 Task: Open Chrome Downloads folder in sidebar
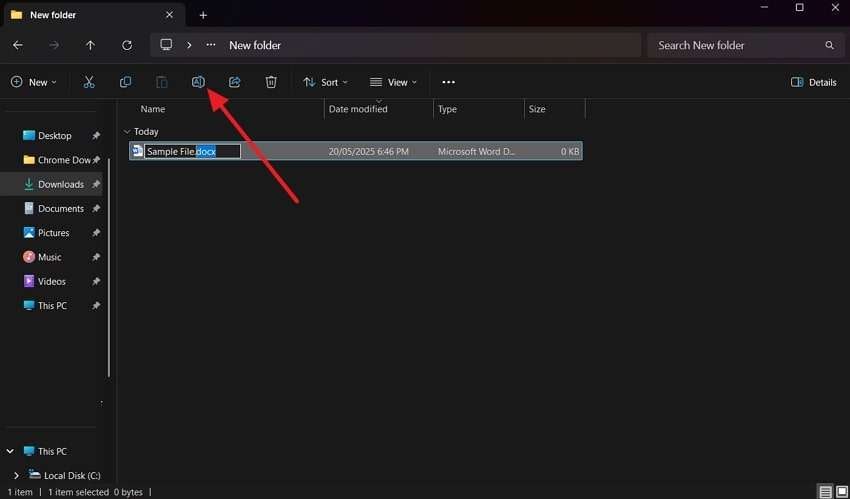tap(64, 160)
